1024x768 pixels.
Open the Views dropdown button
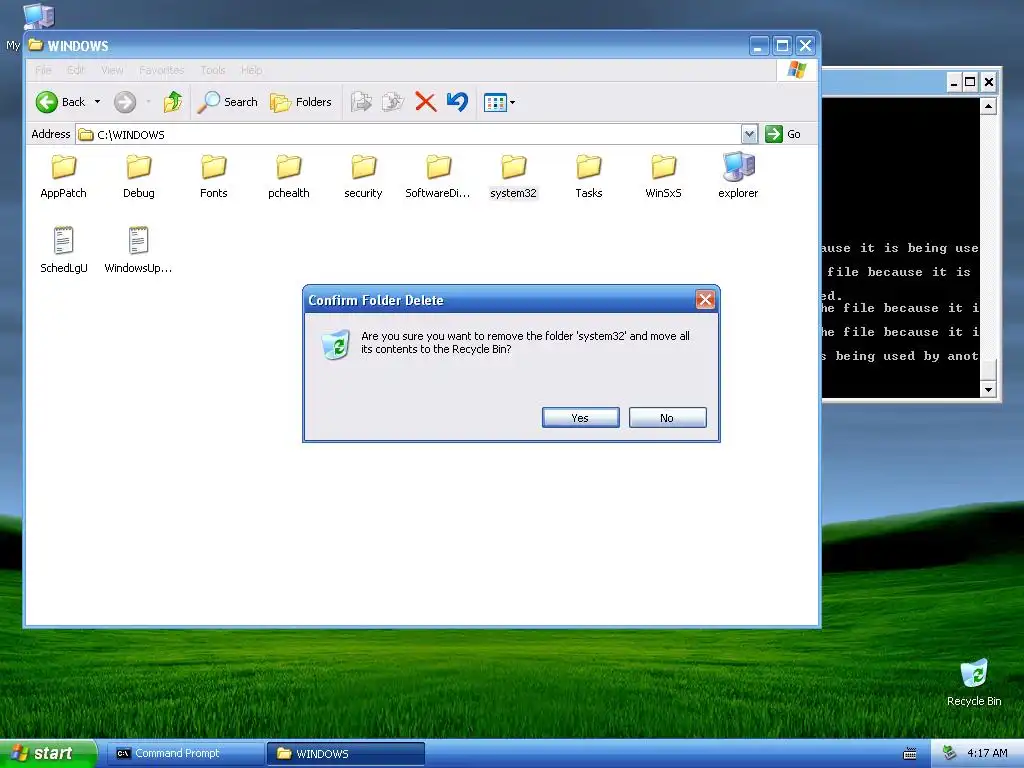[x=500, y=103]
